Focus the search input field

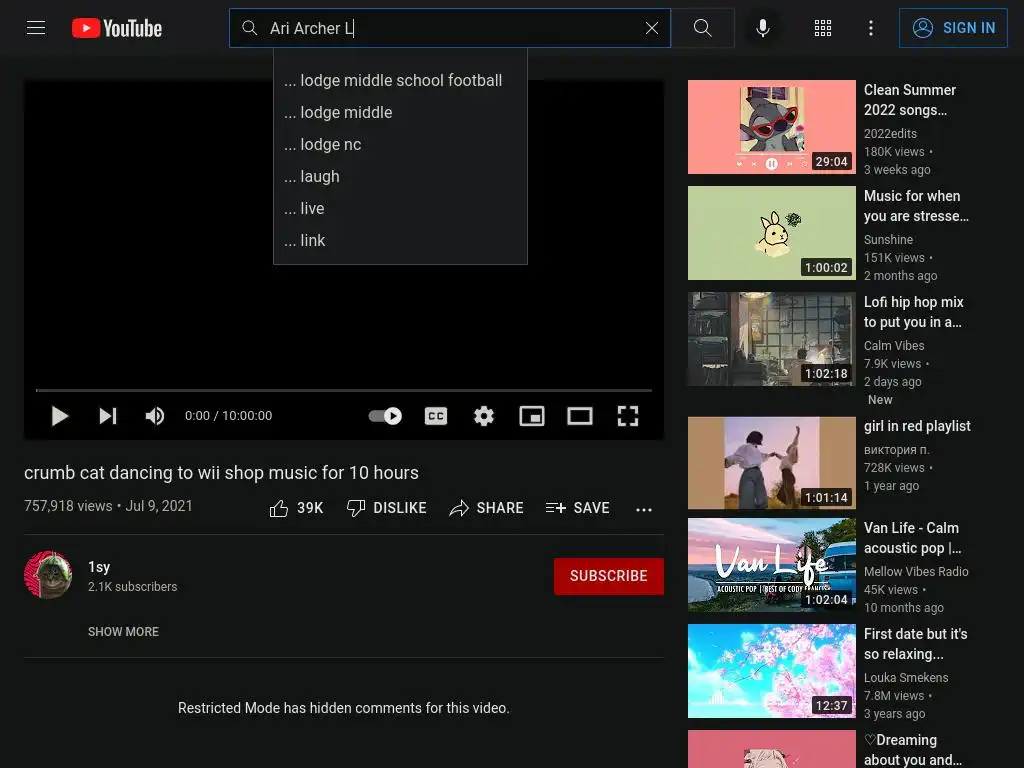[451, 28]
